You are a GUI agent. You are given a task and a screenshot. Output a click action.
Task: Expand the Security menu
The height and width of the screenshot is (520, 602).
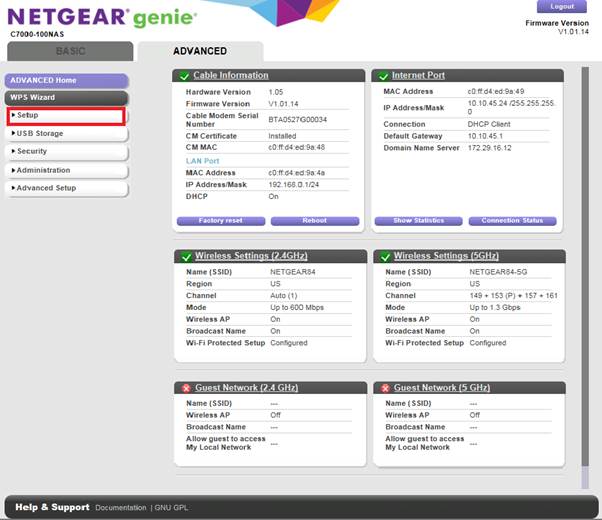67,152
